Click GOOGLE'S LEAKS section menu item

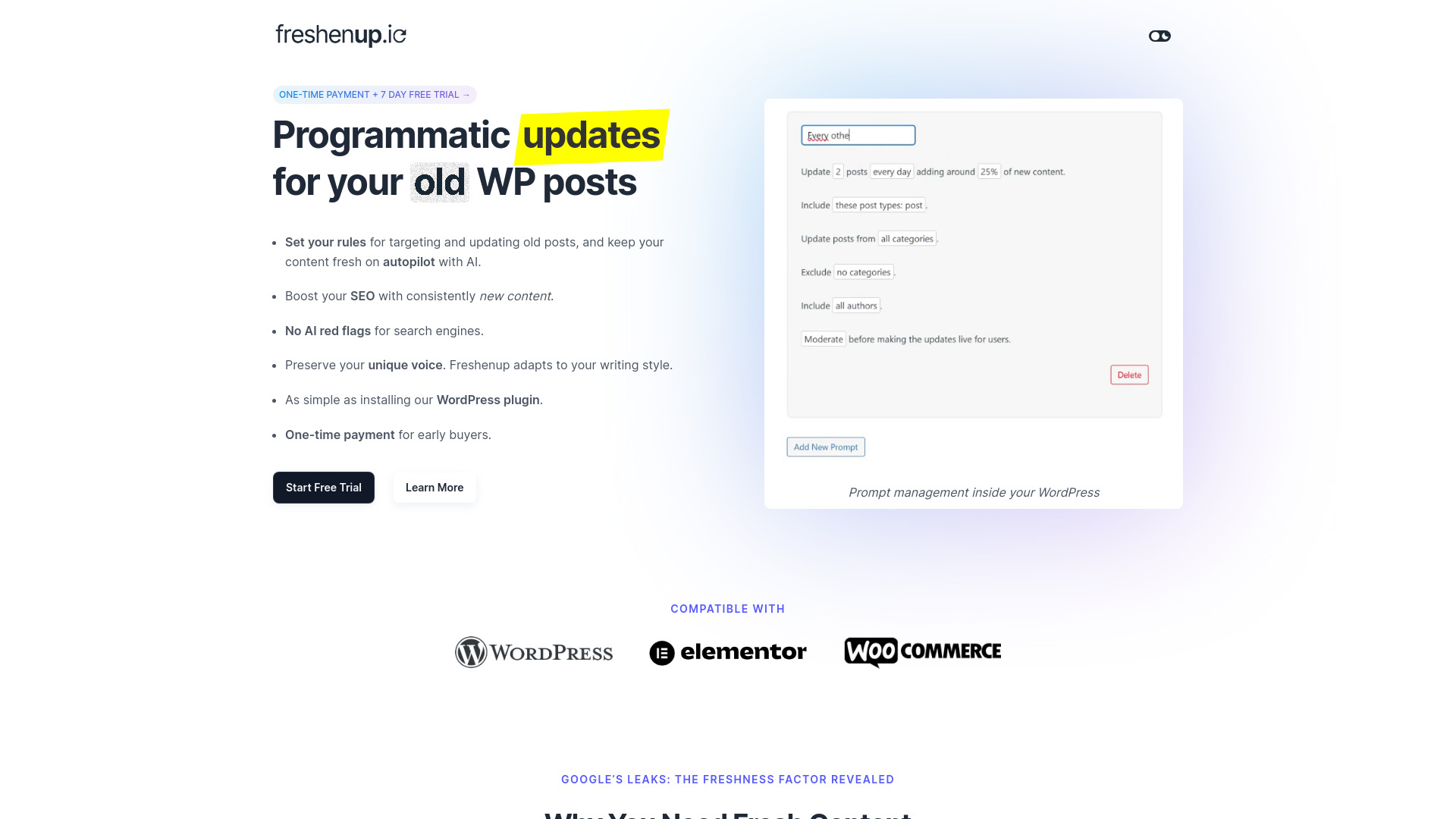(x=728, y=779)
